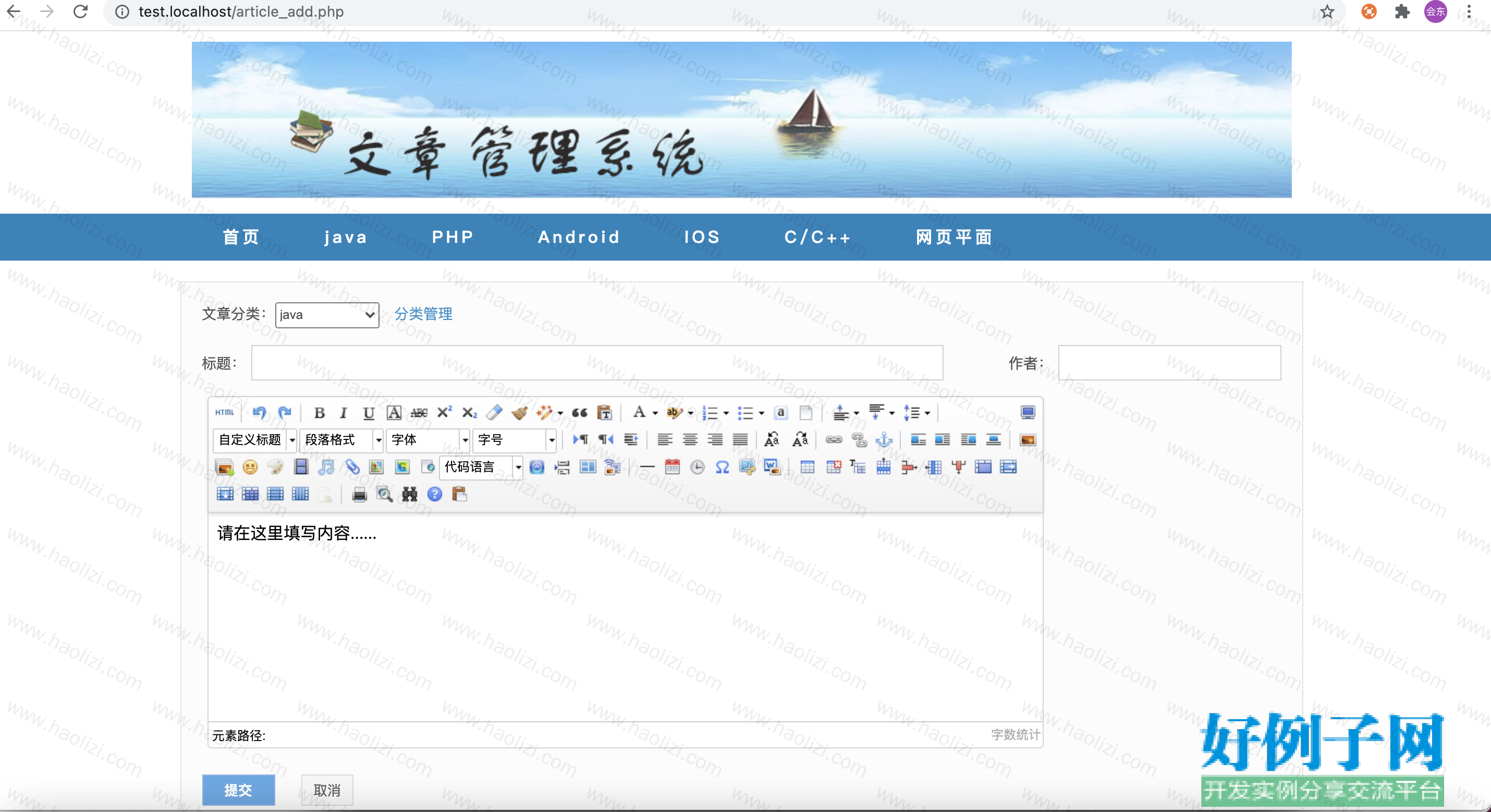1491x812 pixels.
Task: Insert single image sunset icon
Action: [x=1028, y=440]
